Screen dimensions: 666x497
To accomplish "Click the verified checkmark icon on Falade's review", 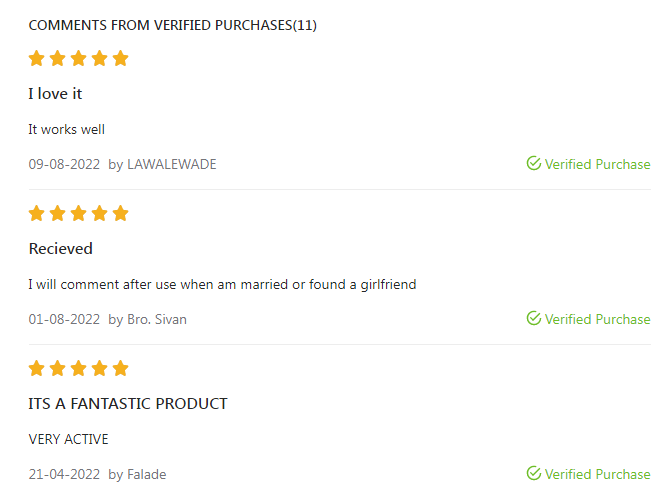I will (x=534, y=474).
